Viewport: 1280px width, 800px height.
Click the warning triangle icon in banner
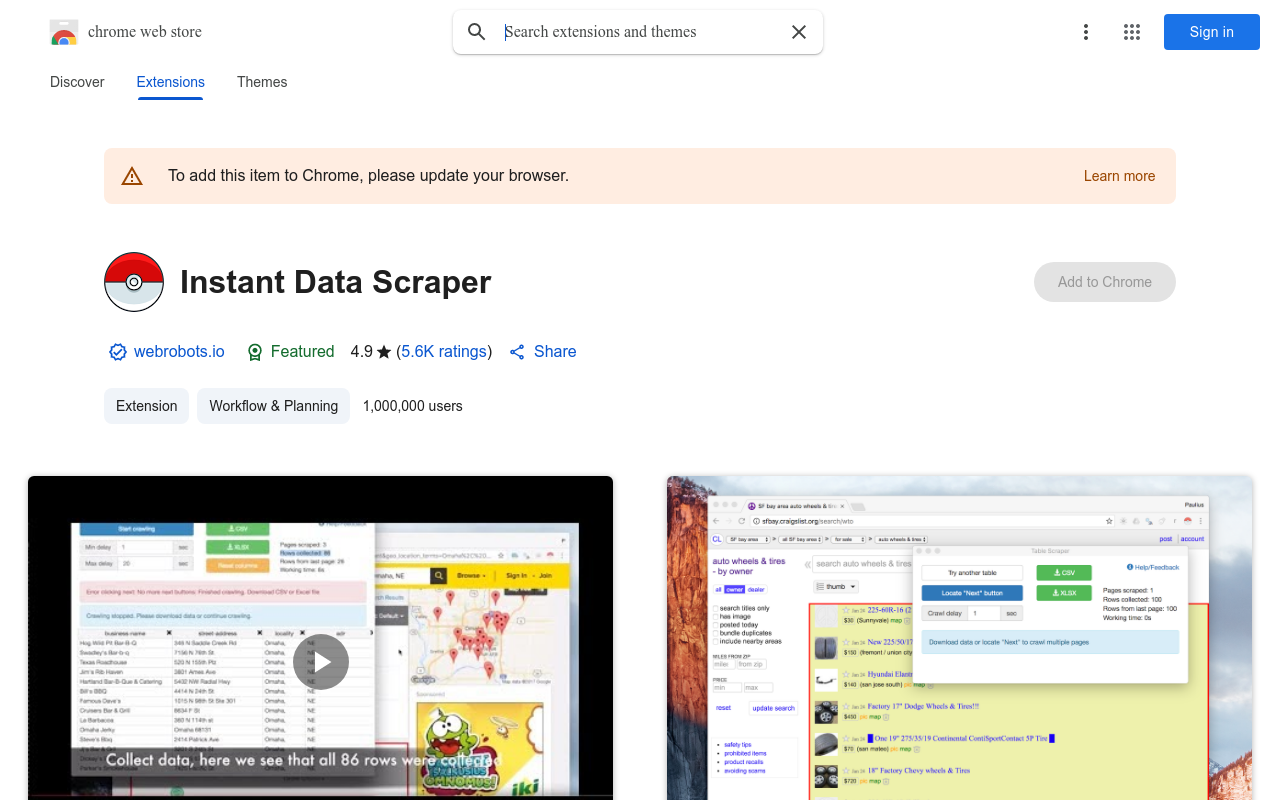pyautogui.click(x=132, y=176)
